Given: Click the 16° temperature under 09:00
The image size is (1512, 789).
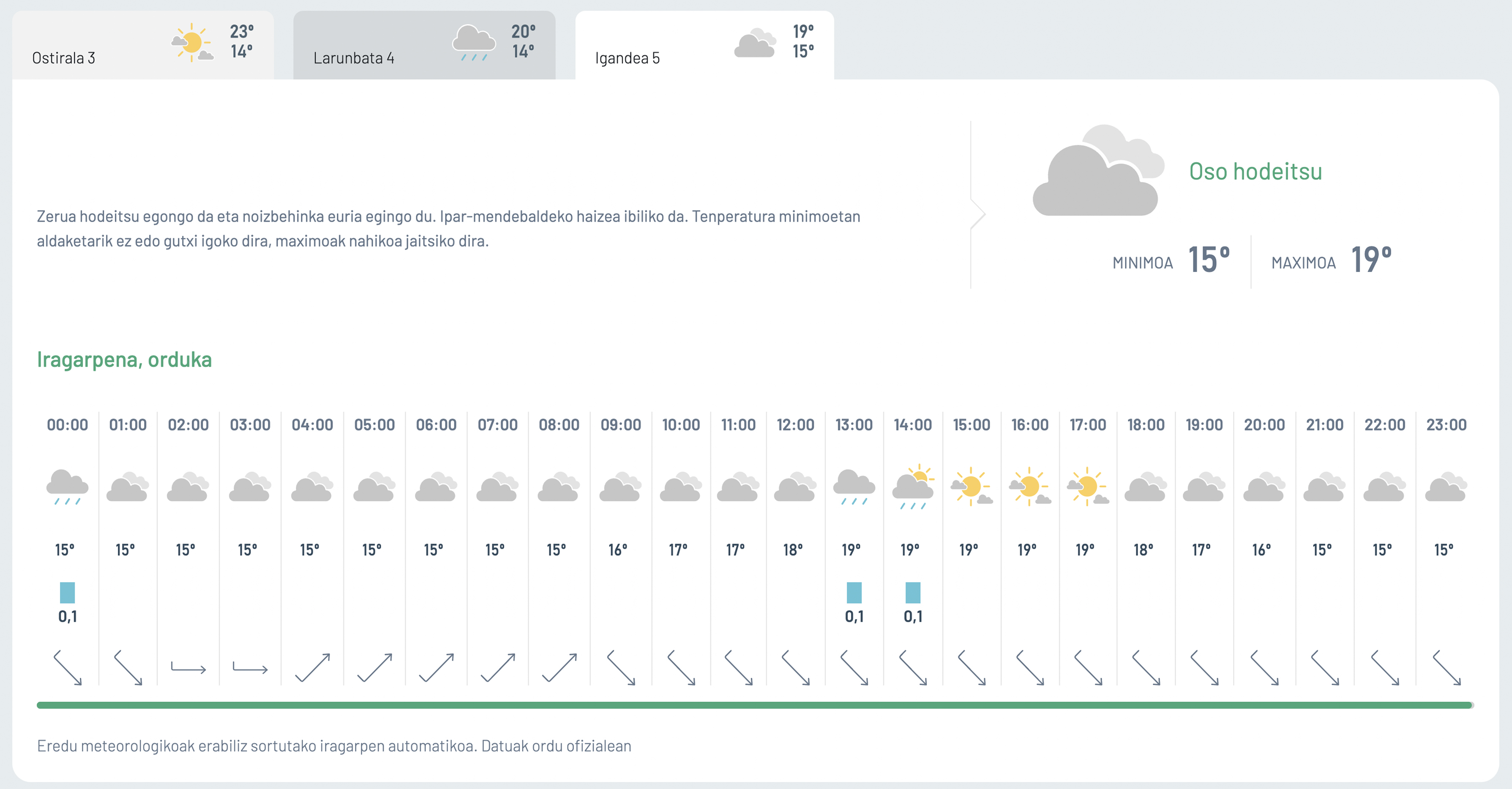Looking at the screenshot, I should (x=617, y=550).
